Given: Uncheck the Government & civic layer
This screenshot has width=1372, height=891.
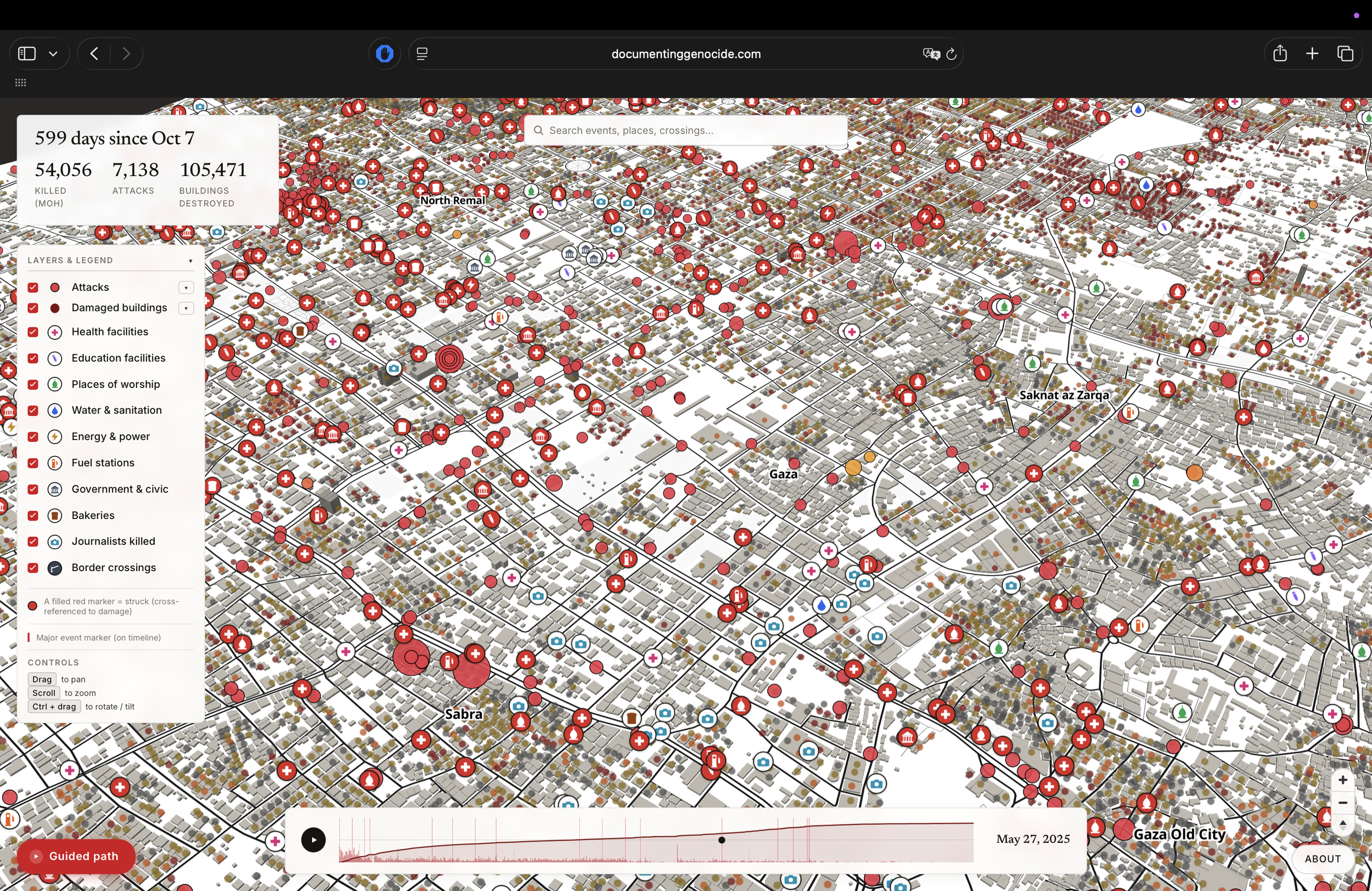Looking at the screenshot, I should (x=33, y=489).
